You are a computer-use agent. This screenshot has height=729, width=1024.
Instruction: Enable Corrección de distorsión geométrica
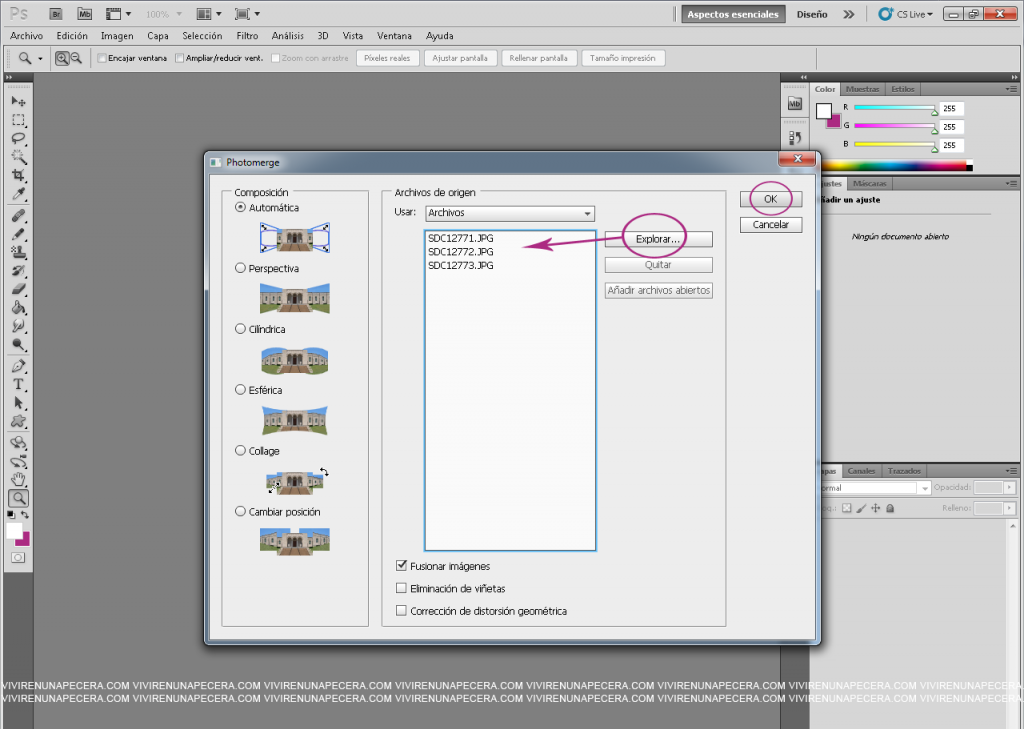coord(402,611)
